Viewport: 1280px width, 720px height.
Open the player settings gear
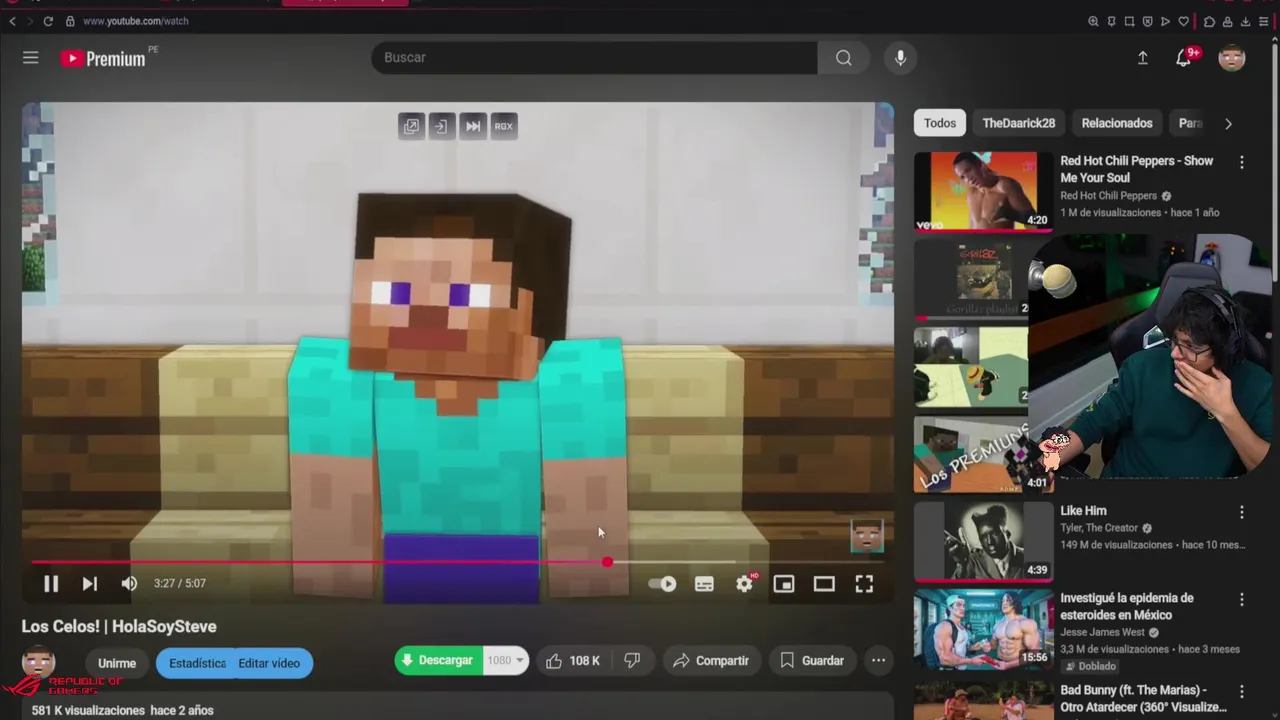point(745,584)
